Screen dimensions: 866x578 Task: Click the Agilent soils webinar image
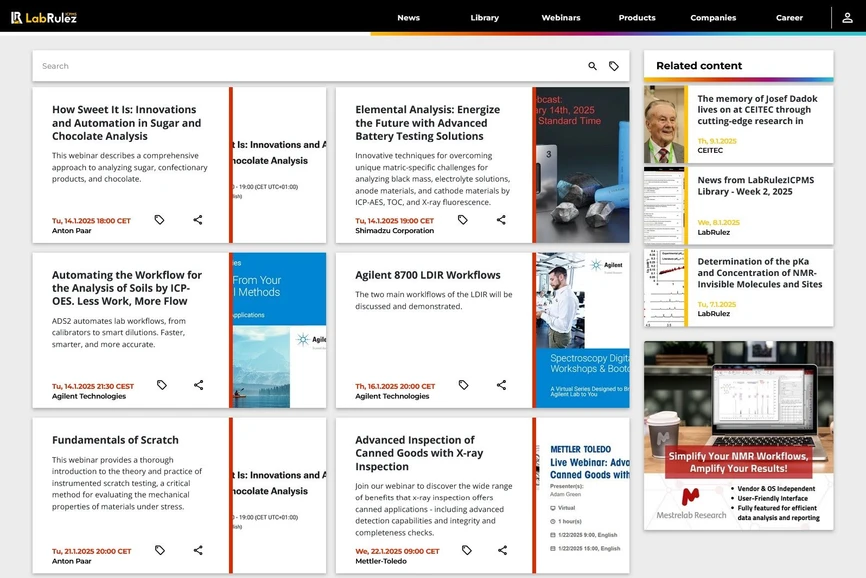tap(279, 330)
